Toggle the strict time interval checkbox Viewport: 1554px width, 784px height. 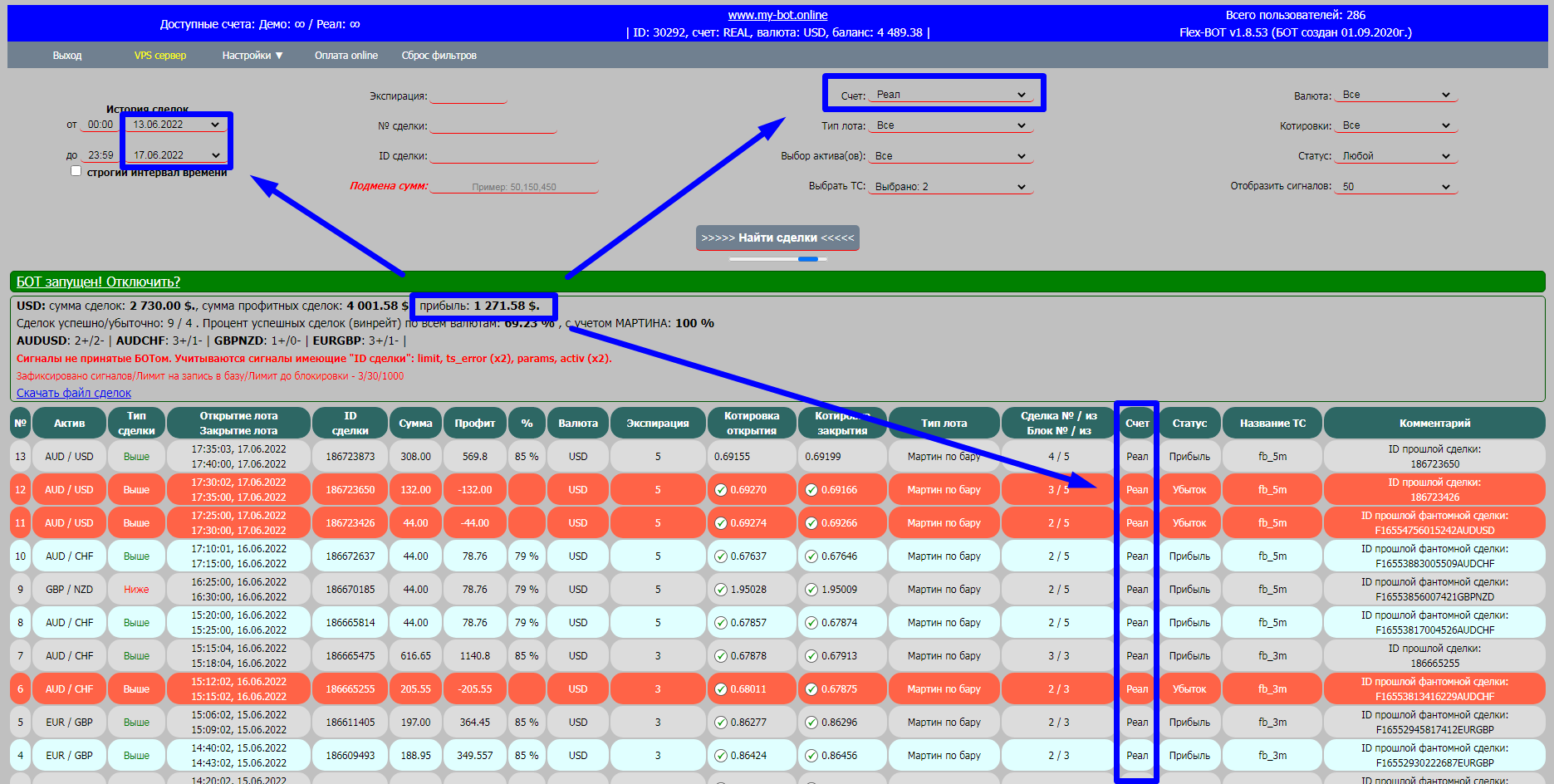76,171
